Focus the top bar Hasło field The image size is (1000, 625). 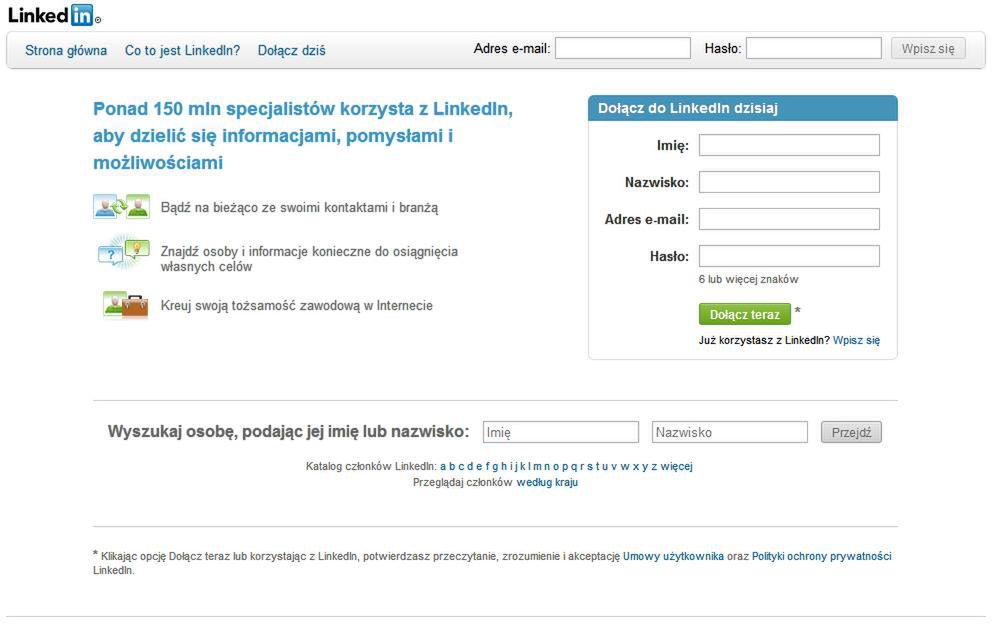click(814, 48)
